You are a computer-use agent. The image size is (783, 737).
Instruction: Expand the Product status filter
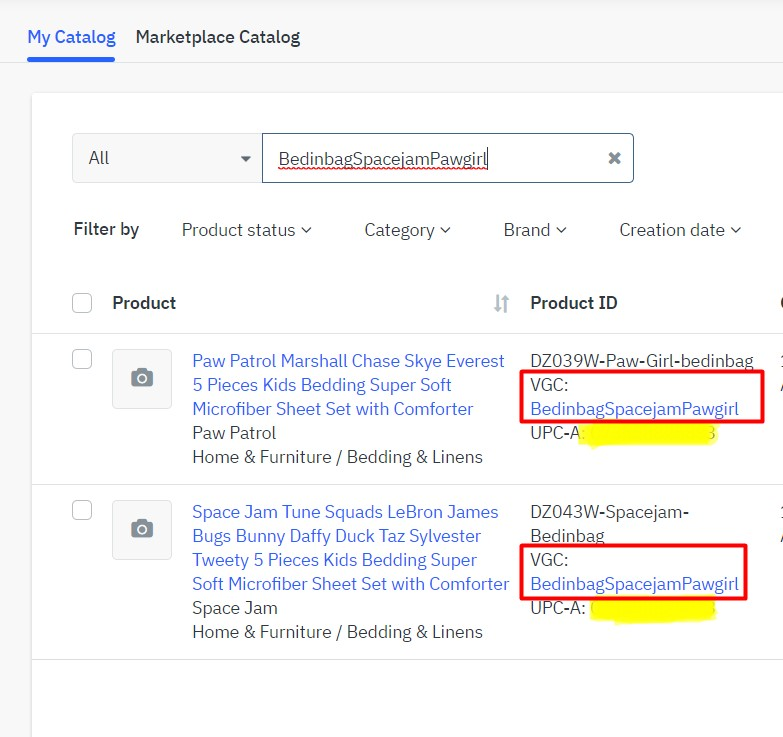tap(247, 230)
